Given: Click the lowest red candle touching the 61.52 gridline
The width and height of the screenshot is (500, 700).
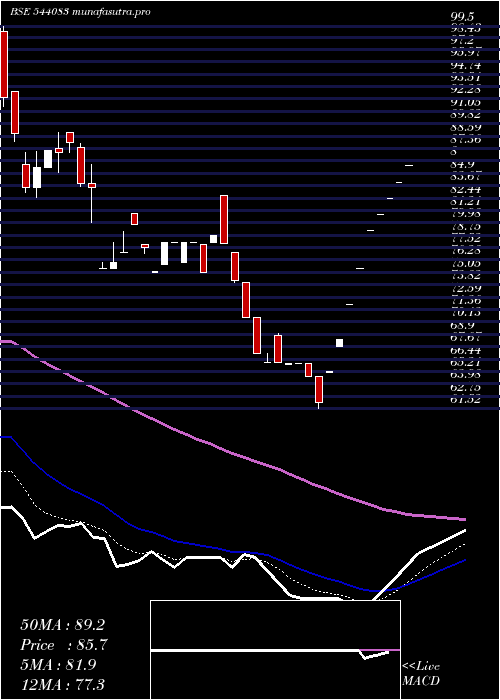Looking at the screenshot, I should 319,389.
